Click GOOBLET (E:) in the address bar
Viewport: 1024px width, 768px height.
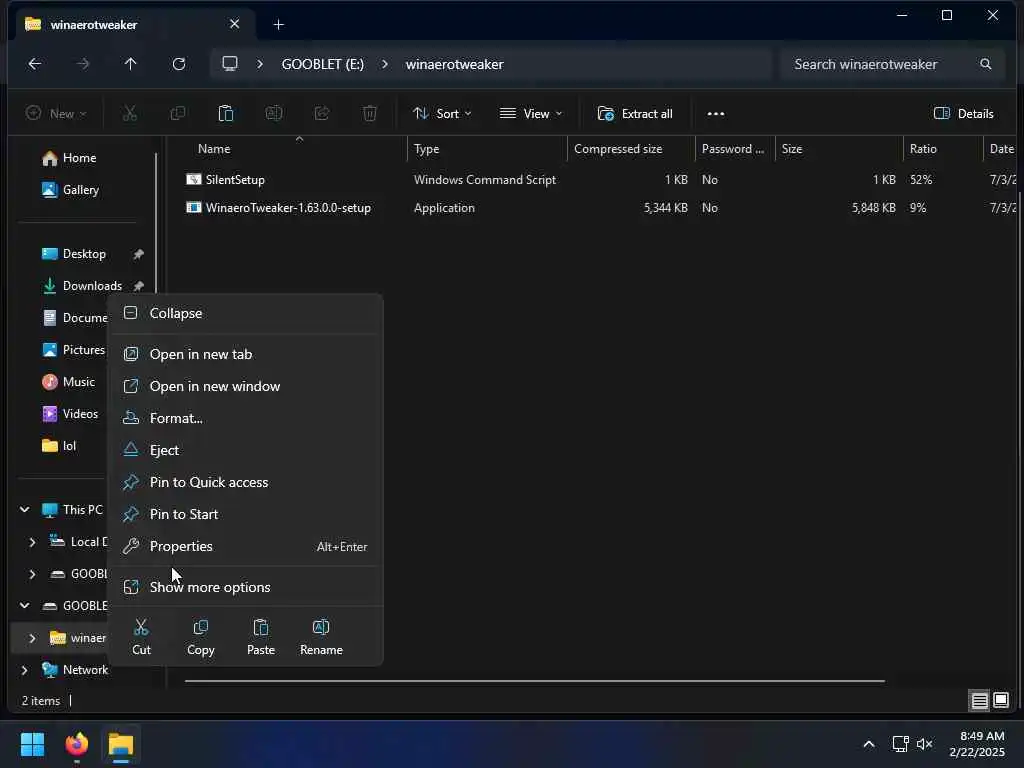323,64
